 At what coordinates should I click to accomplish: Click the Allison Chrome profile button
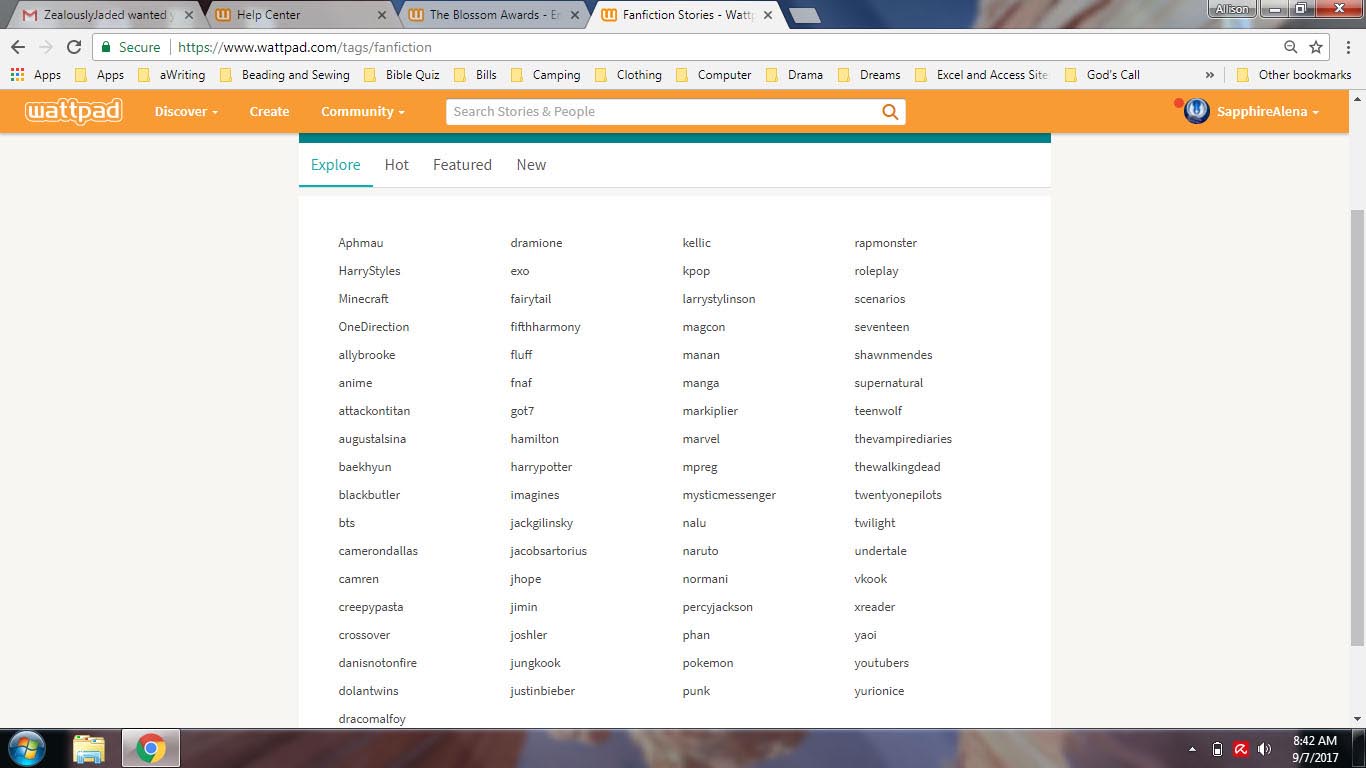click(x=1232, y=9)
